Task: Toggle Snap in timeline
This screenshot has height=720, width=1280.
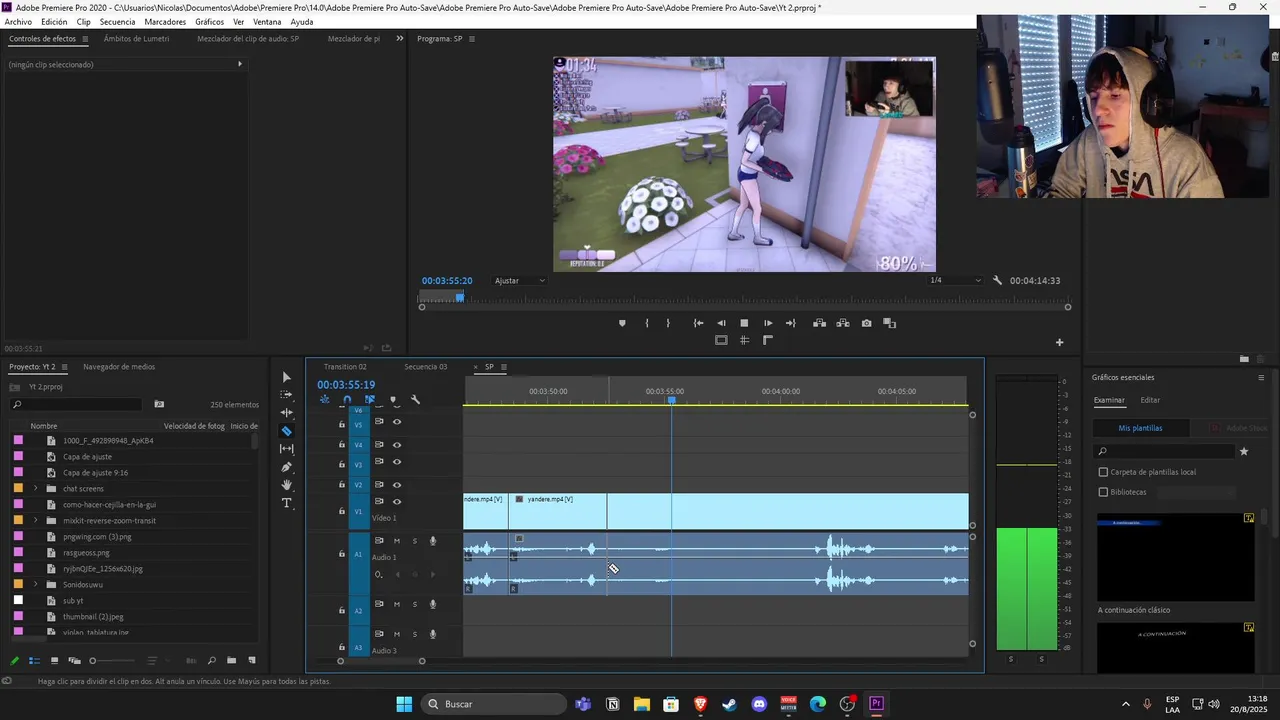Action: coord(347,400)
